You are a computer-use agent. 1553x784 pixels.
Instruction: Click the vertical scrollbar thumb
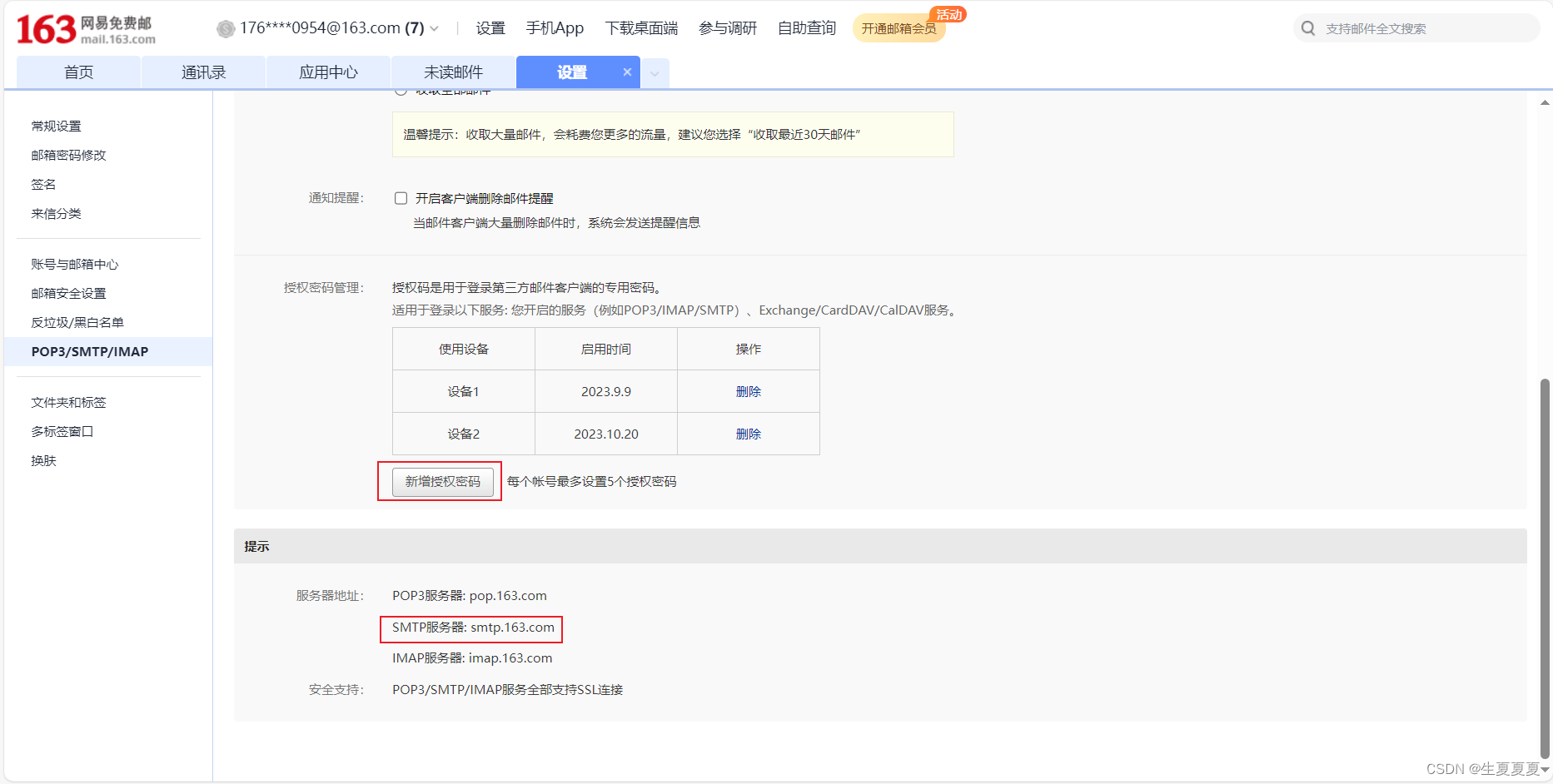tap(1545, 568)
